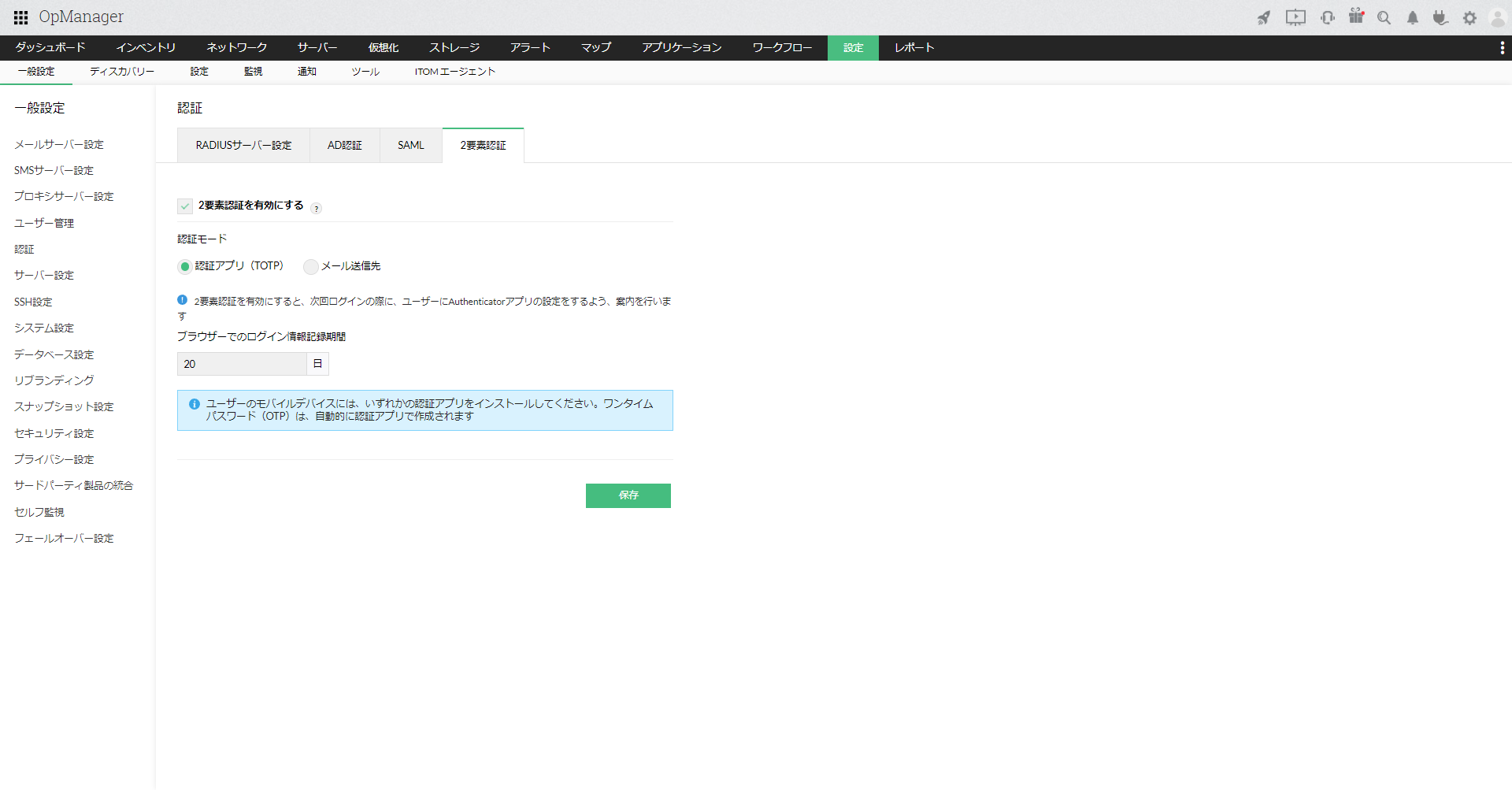Open the apps grid icon beside OpManager

pyautogui.click(x=20, y=17)
